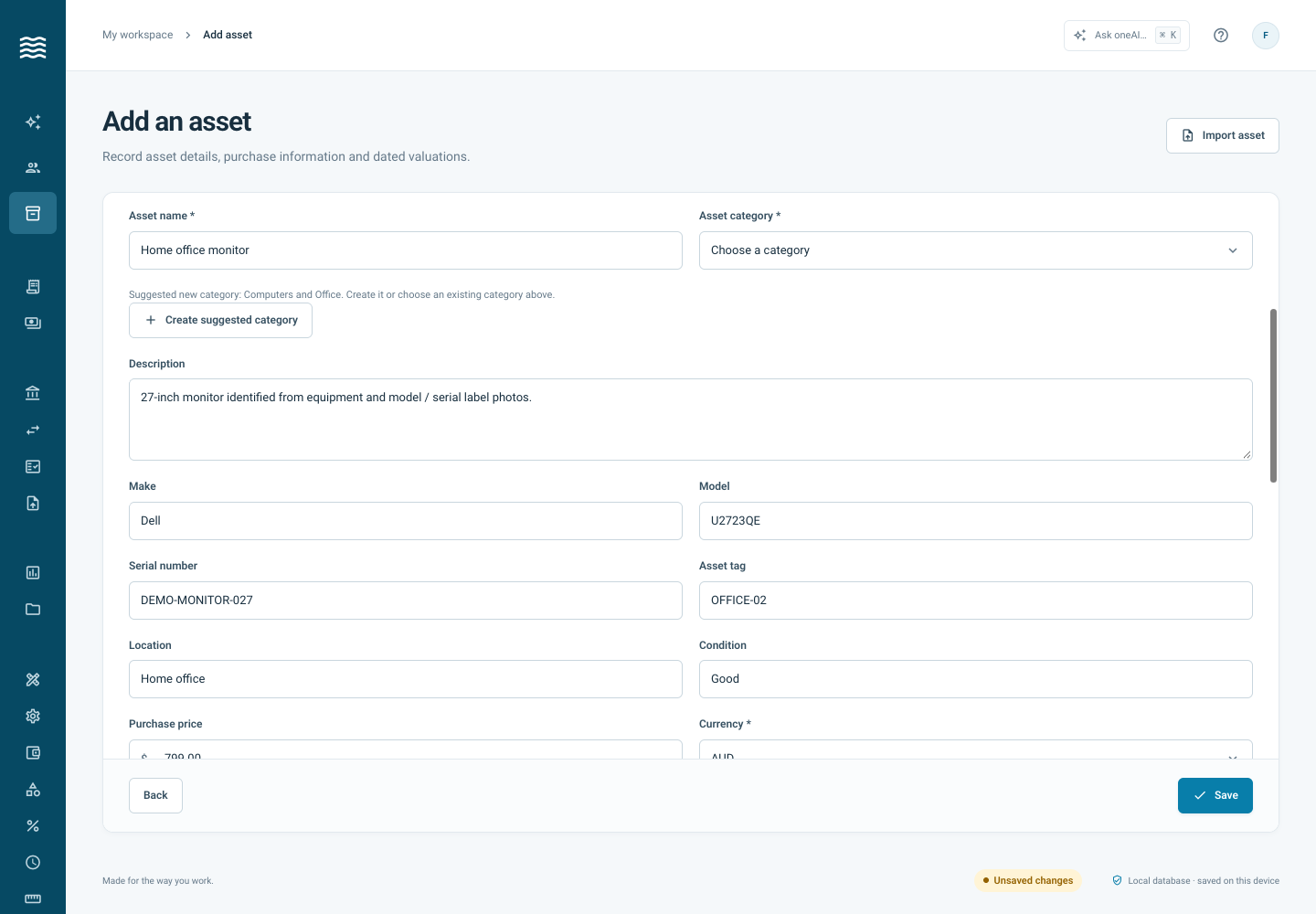Viewport: 1316px width, 914px height.
Task: Open the clock icon in sidebar
Action: pyautogui.click(x=33, y=862)
